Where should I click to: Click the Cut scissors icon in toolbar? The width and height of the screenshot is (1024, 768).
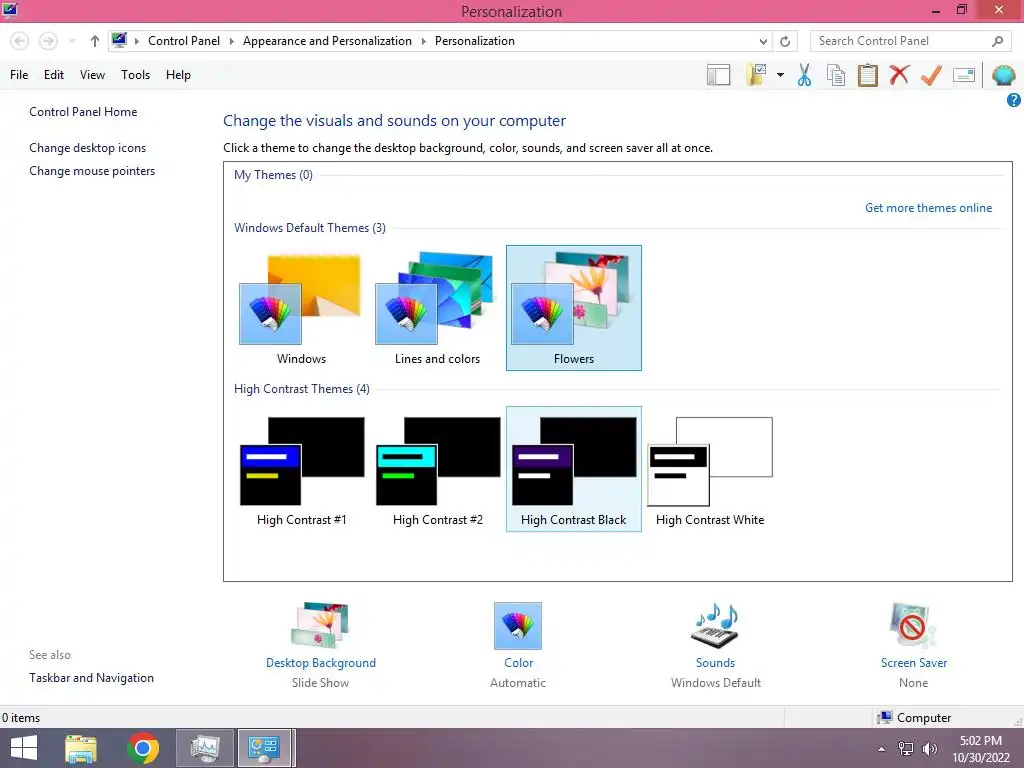805,75
